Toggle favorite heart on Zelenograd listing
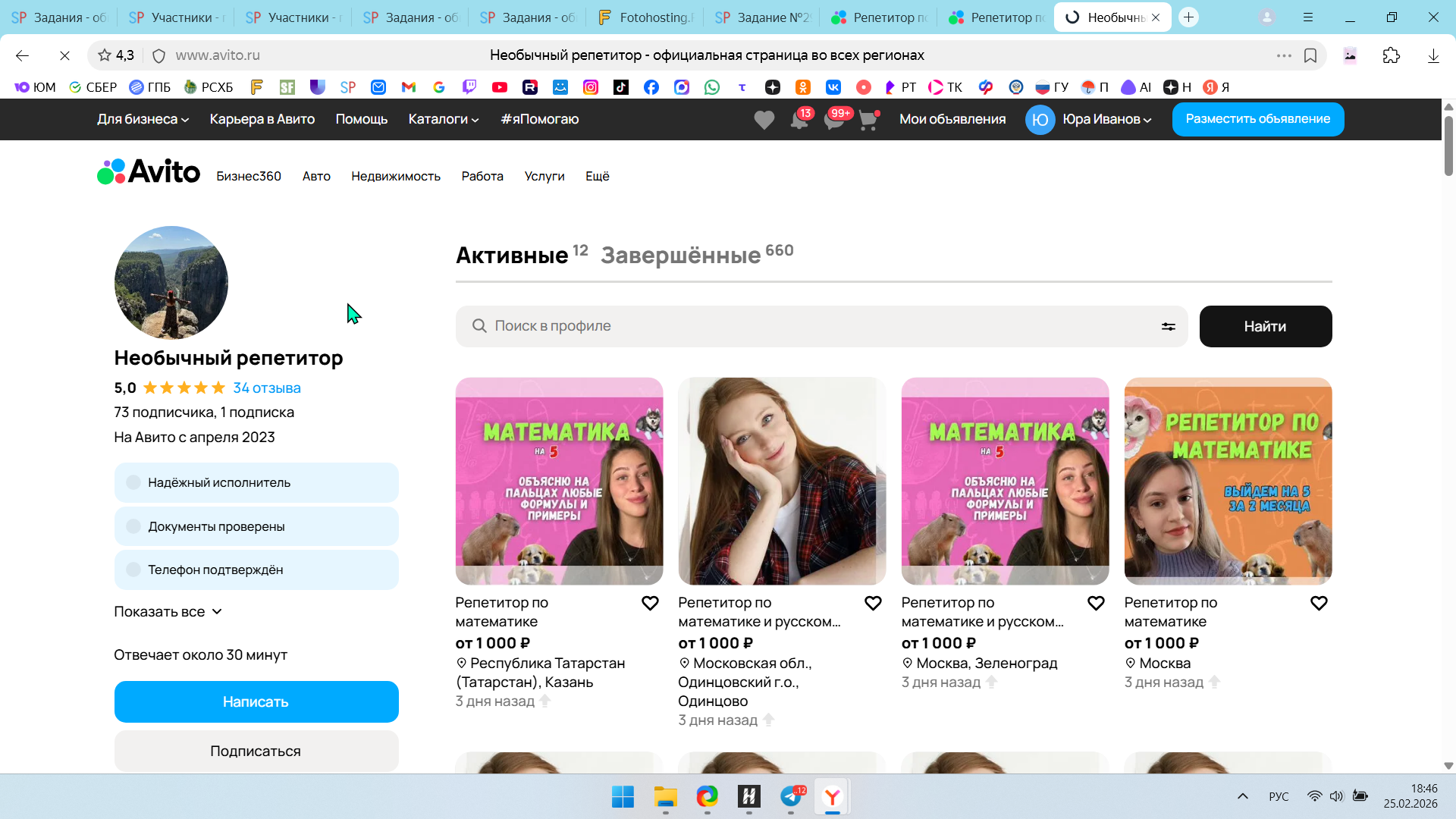Image resolution: width=1456 pixels, height=819 pixels. point(1096,603)
